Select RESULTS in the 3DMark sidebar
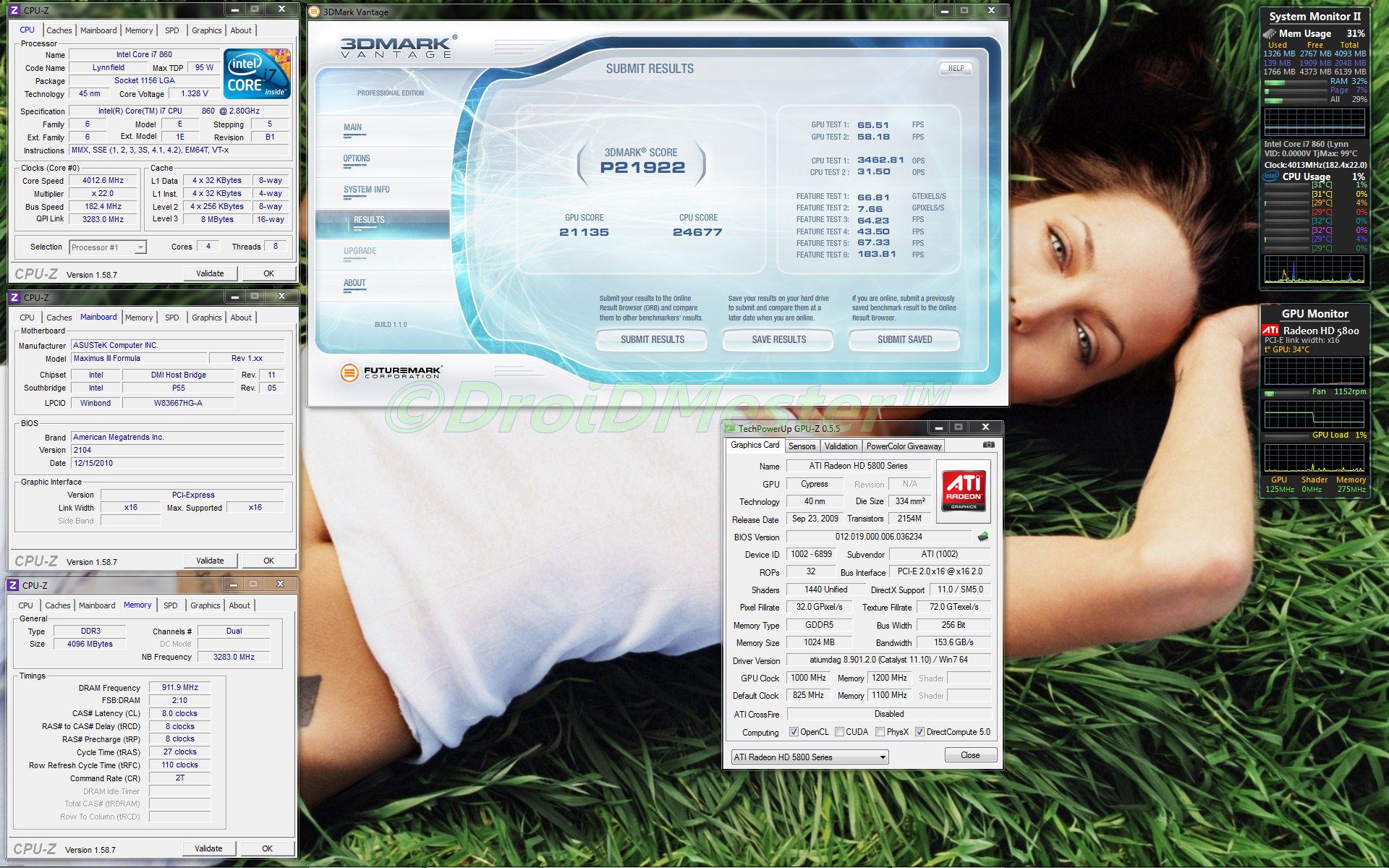 tap(383, 224)
